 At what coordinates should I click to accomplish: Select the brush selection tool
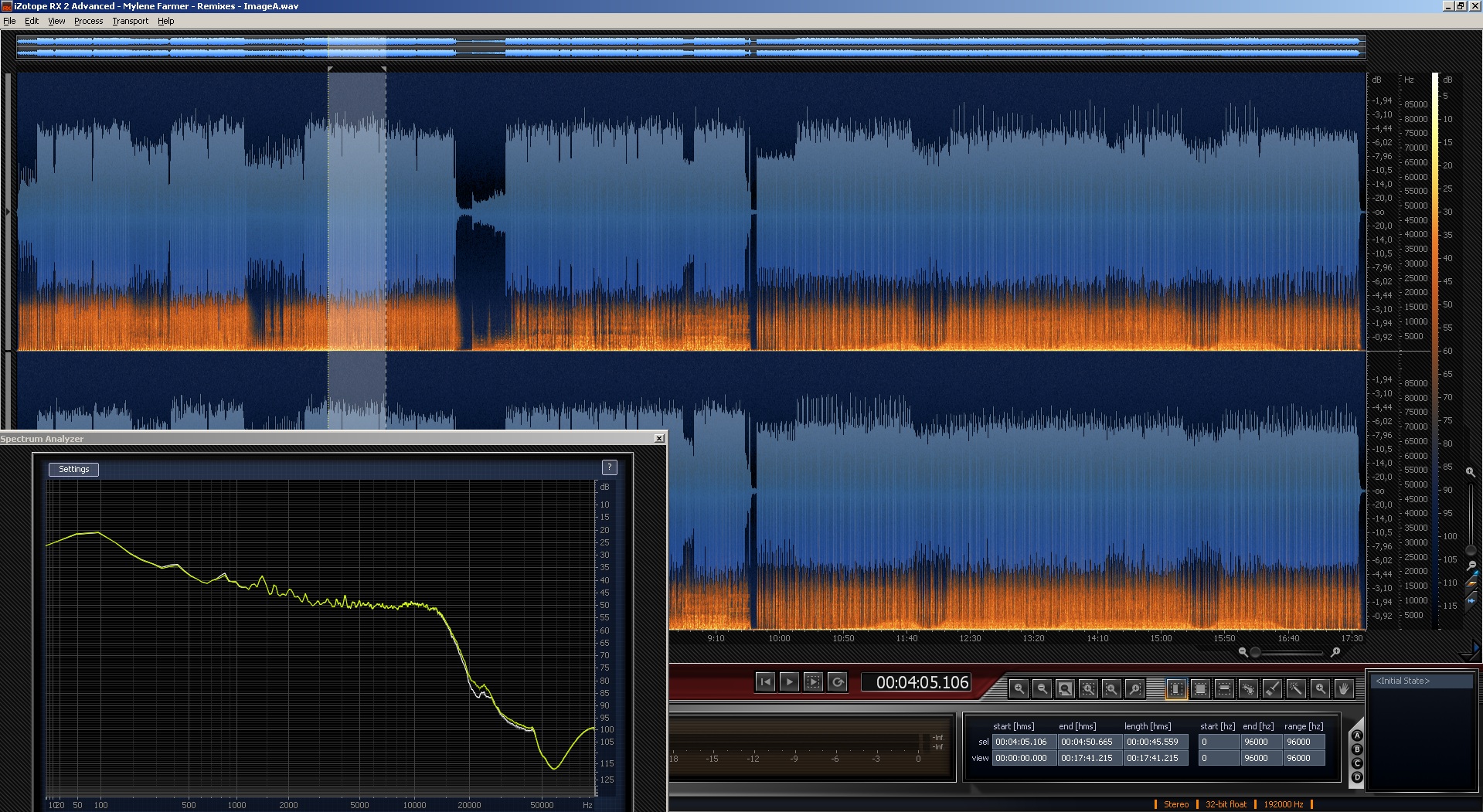pos(1272,688)
